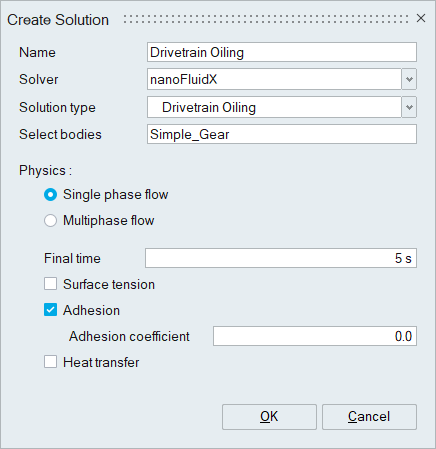This screenshot has height=449, width=436.
Task: Click the Select bodies field showing Simple_Gear
Action: [x=282, y=134]
